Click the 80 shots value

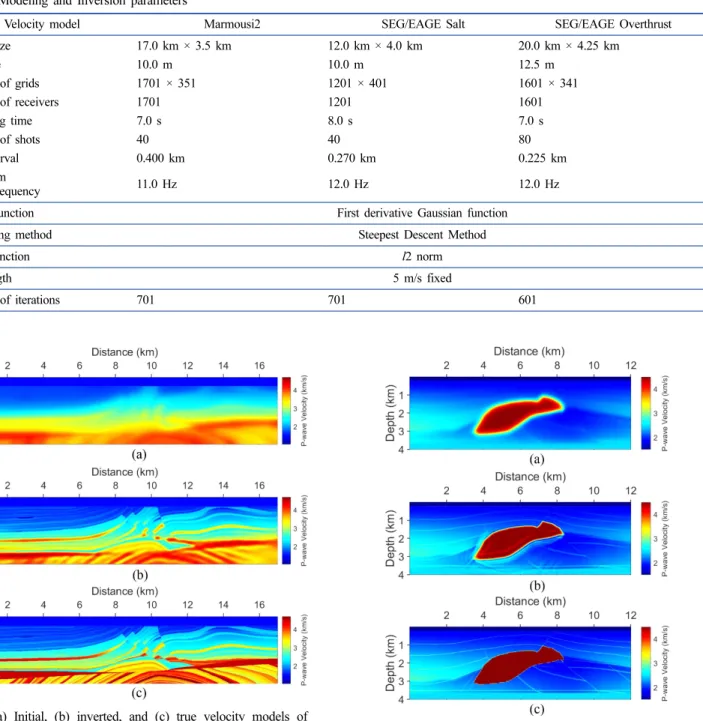click(525, 139)
